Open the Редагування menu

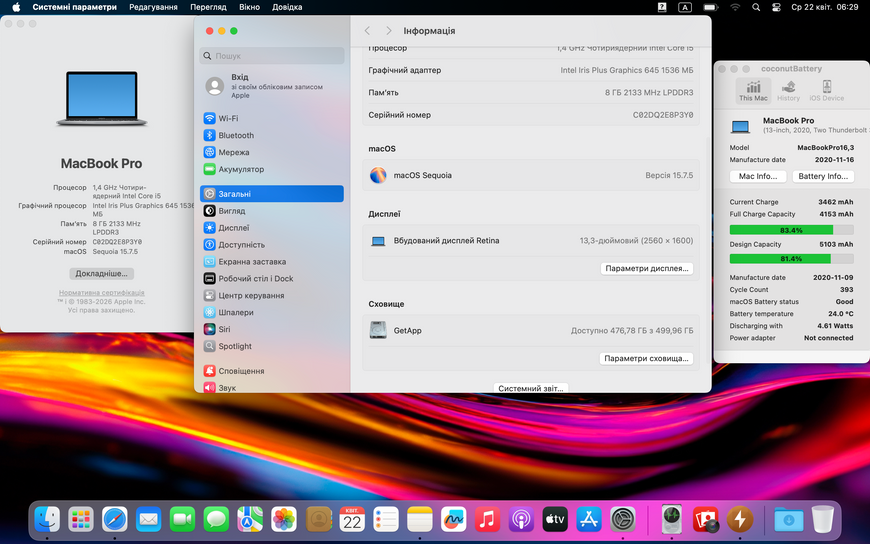pyautogui.click(x=153, y=7)
